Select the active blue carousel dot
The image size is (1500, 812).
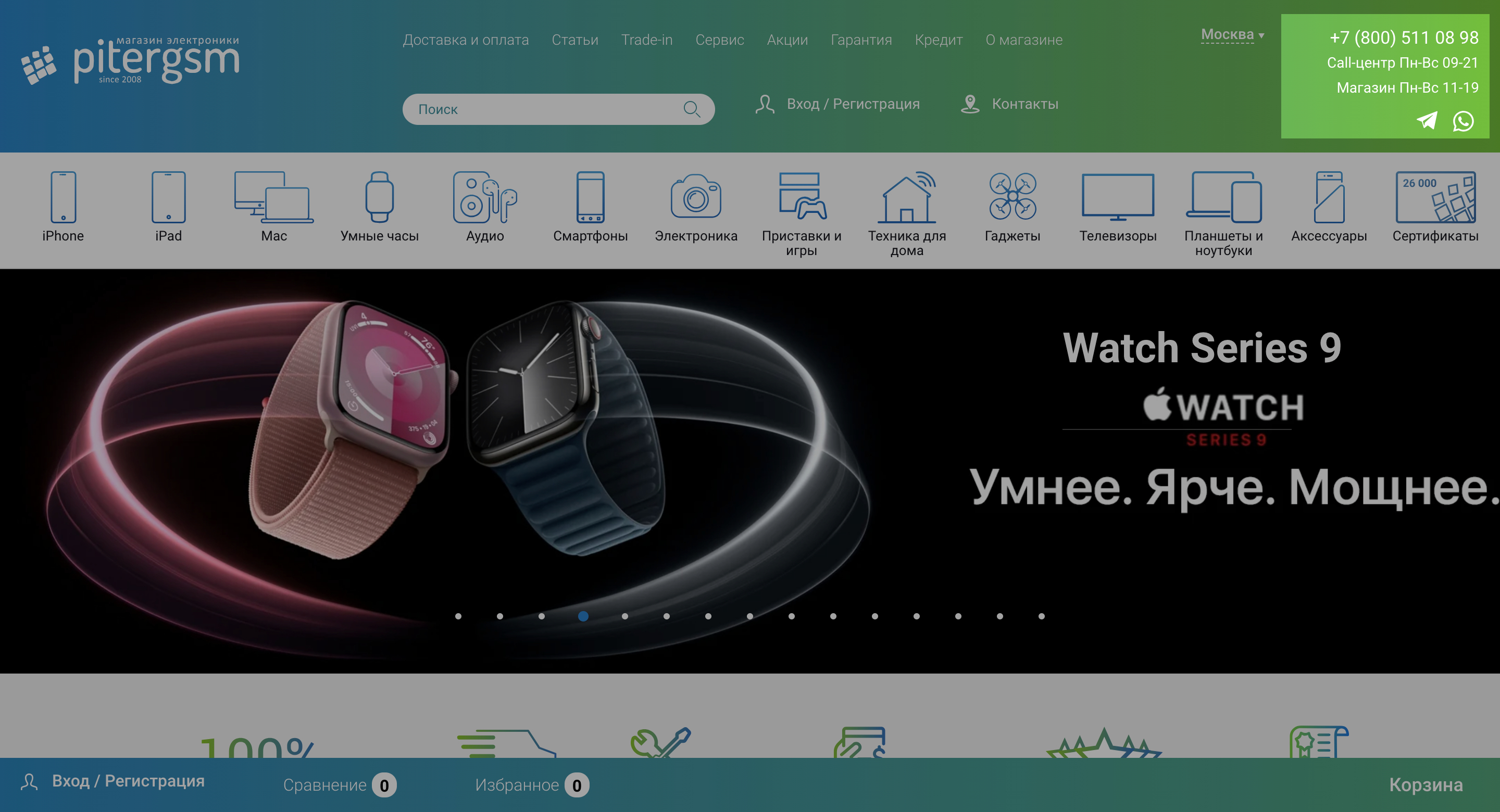tap(583, 616)
